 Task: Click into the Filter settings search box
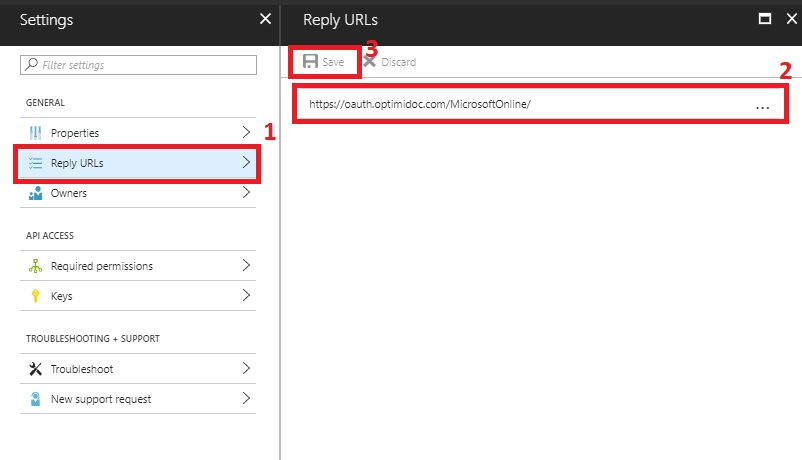click(140, 65)
